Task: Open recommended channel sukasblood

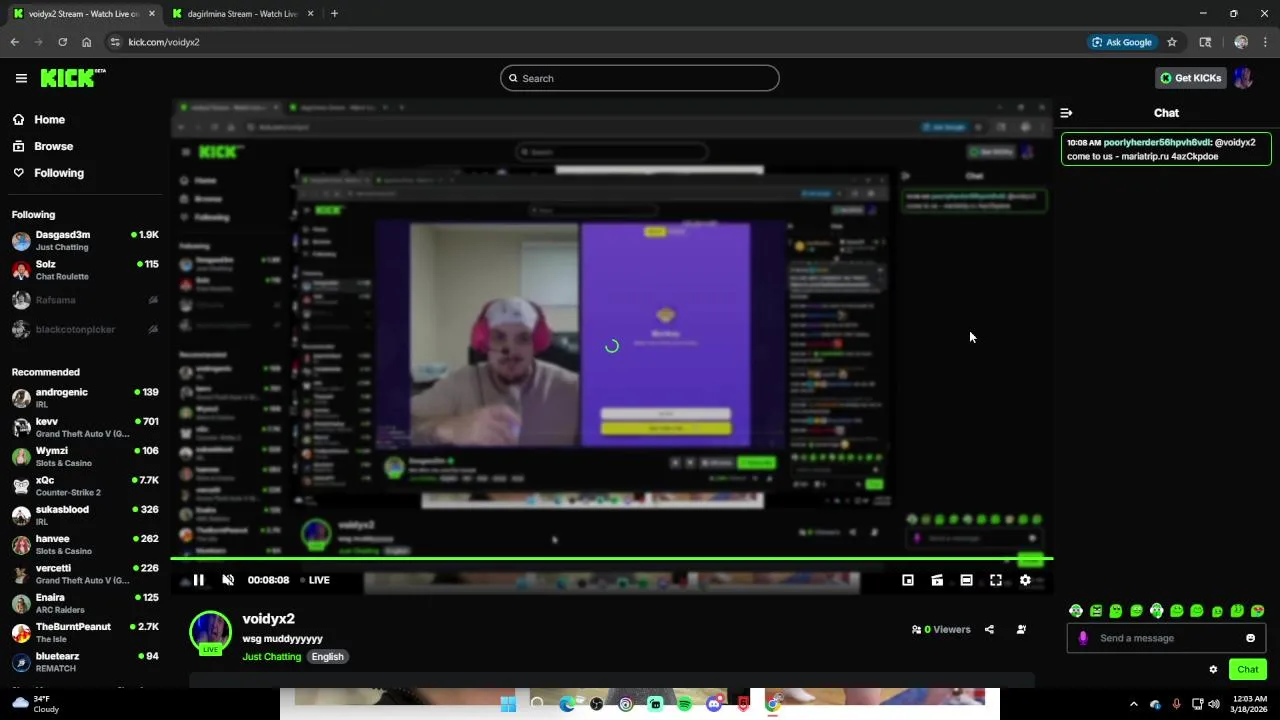Action: point(85,515)
